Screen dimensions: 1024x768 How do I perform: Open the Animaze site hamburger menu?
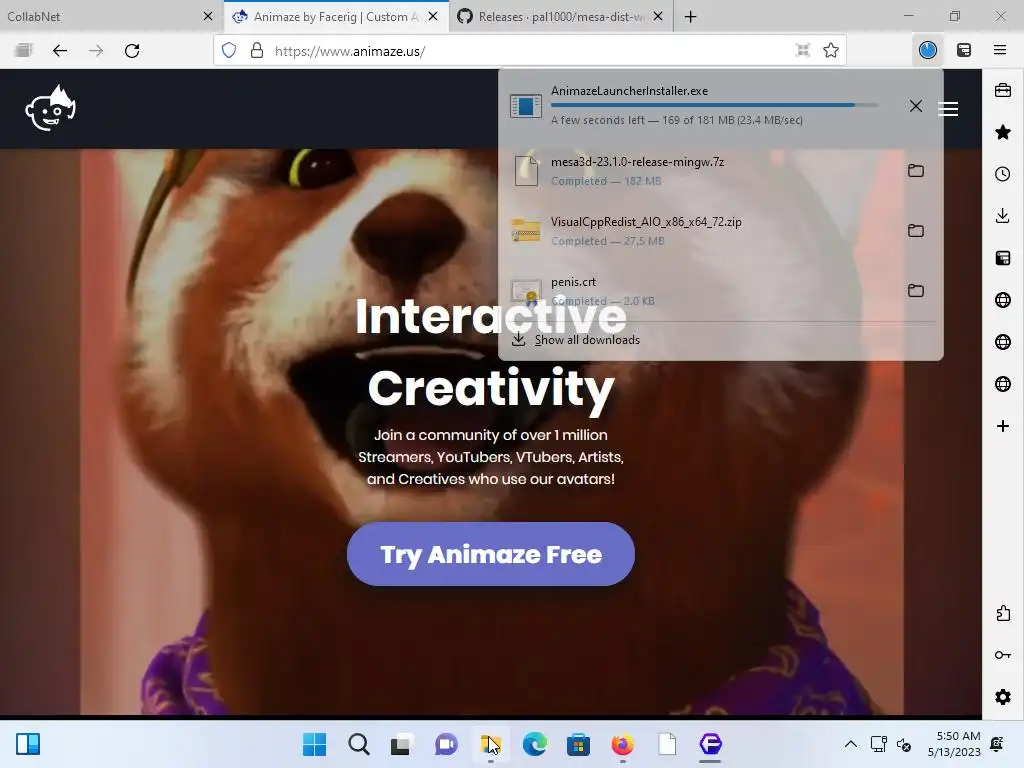[948, 108]
